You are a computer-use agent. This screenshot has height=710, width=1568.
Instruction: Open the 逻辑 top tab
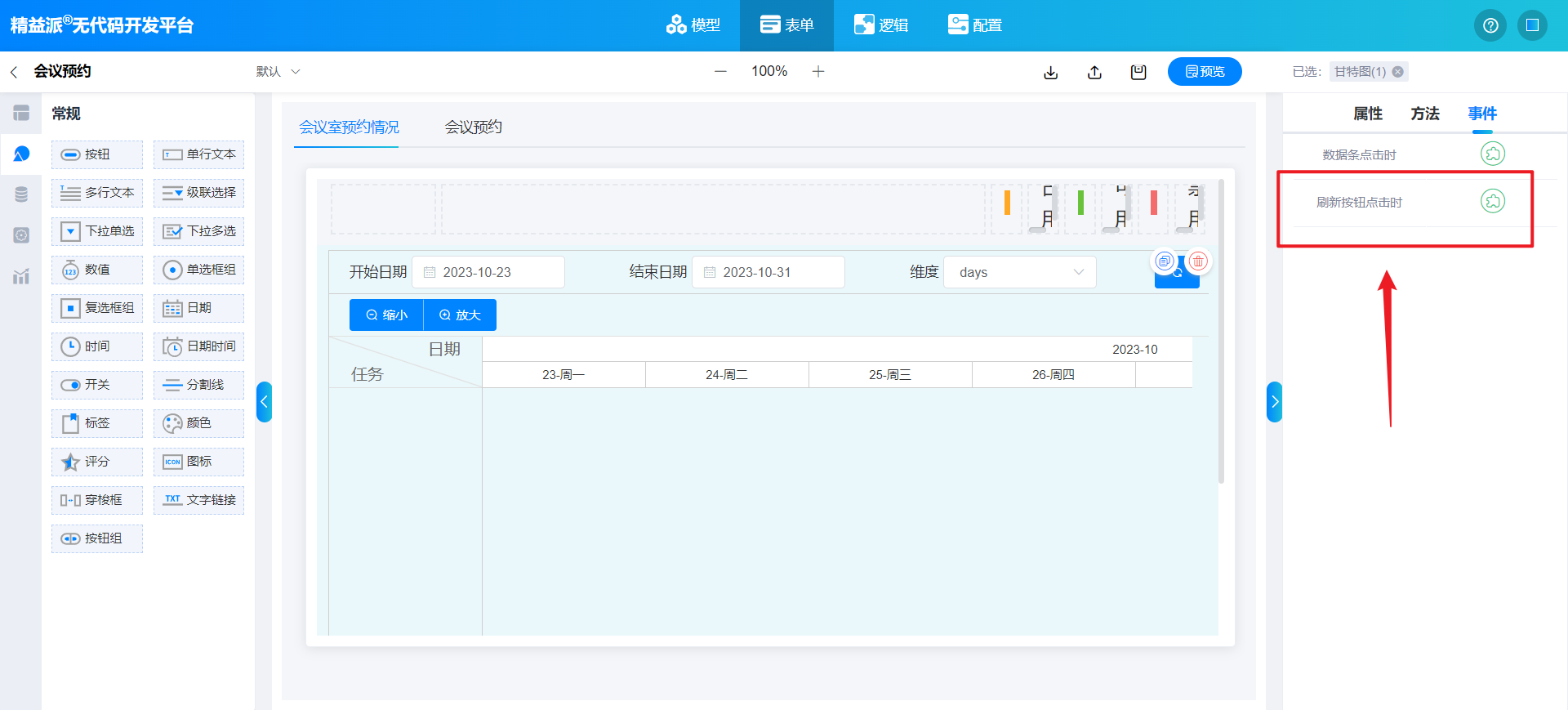(880, 25)
